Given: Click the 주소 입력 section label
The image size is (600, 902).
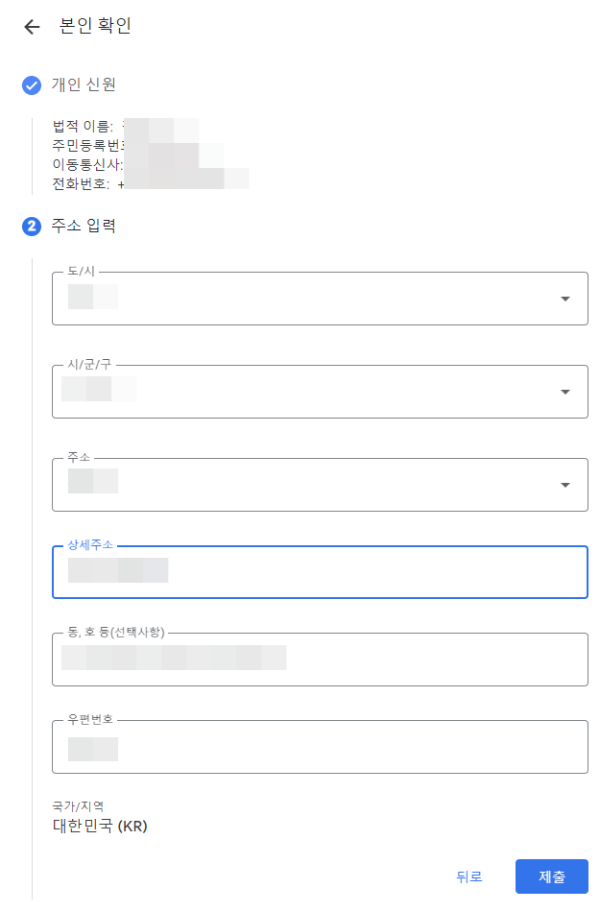Looking at the screenshot, I should click(x=86, y=226).
